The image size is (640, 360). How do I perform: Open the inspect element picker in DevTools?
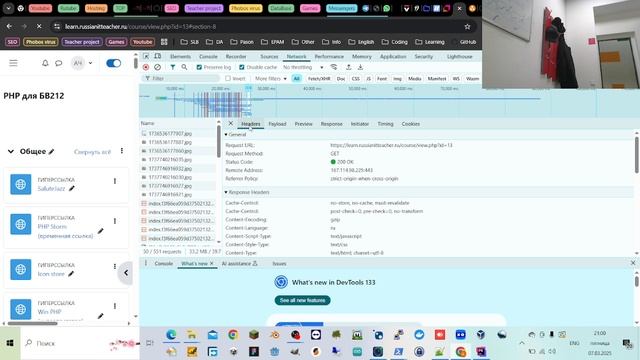pos(146,56)
